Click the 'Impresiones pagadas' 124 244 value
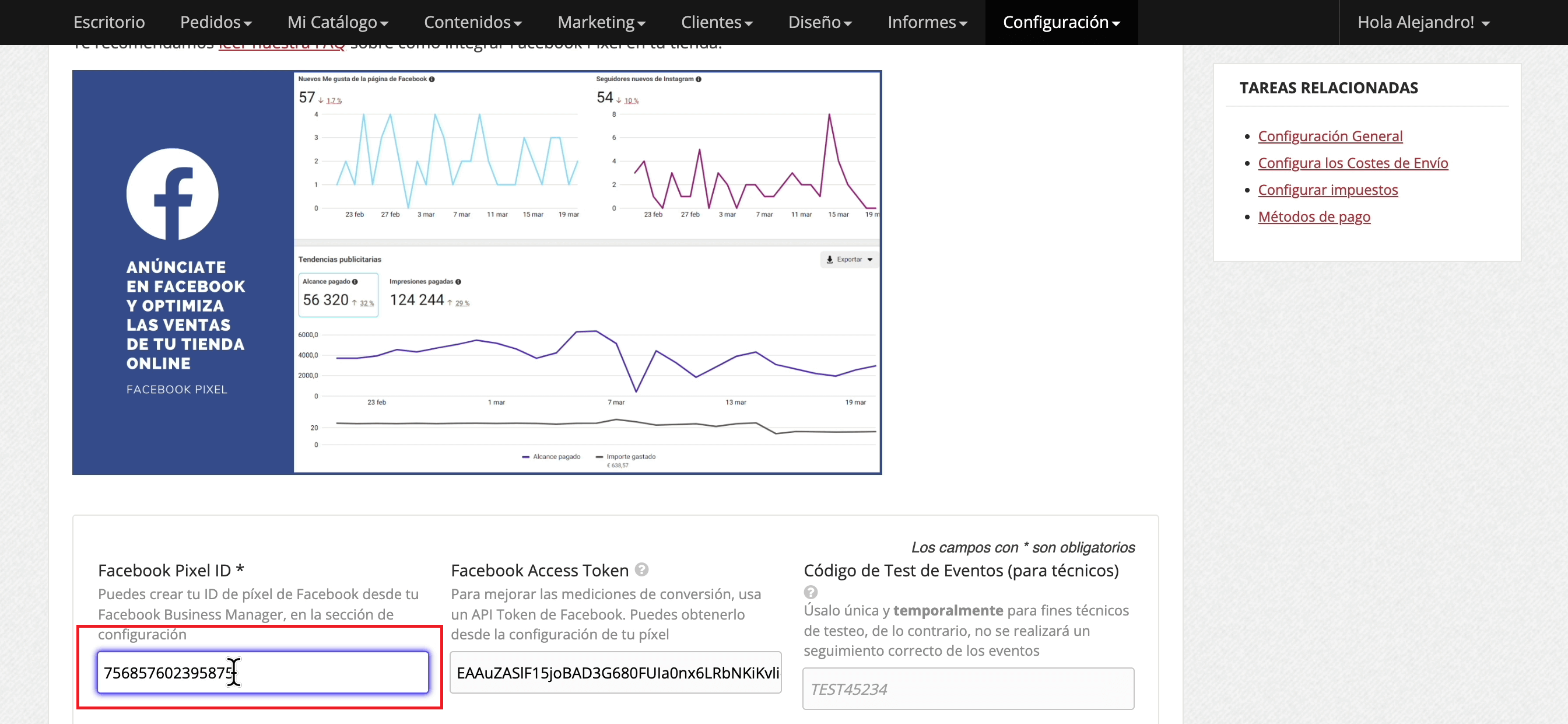This screenshot has height=724, width=1568. [417, 300]
